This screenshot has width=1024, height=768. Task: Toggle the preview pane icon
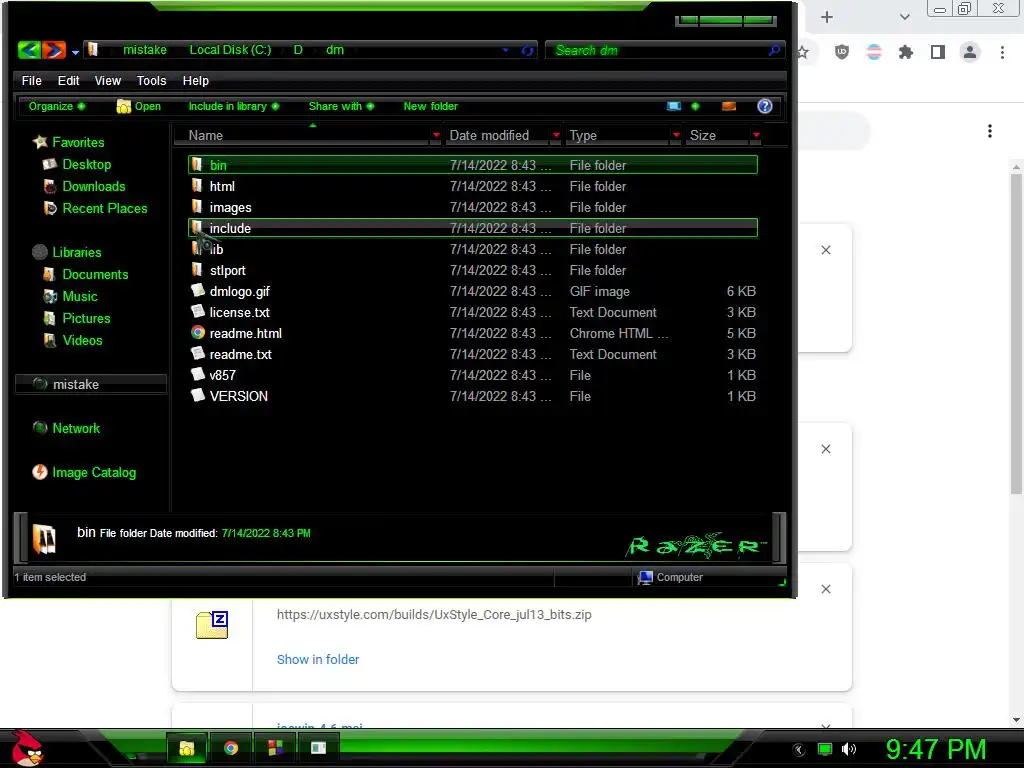pos(729,106)
